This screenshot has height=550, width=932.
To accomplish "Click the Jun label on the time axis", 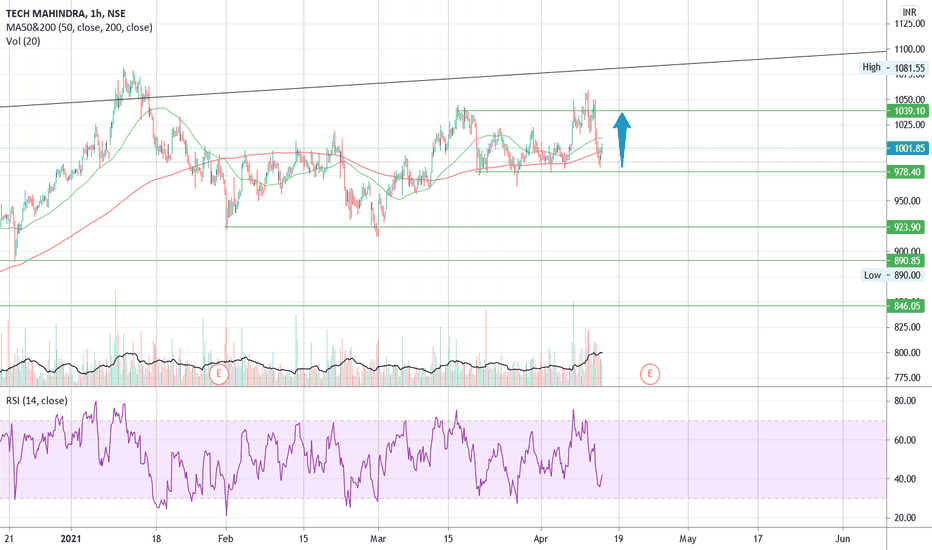I will 842,539.
